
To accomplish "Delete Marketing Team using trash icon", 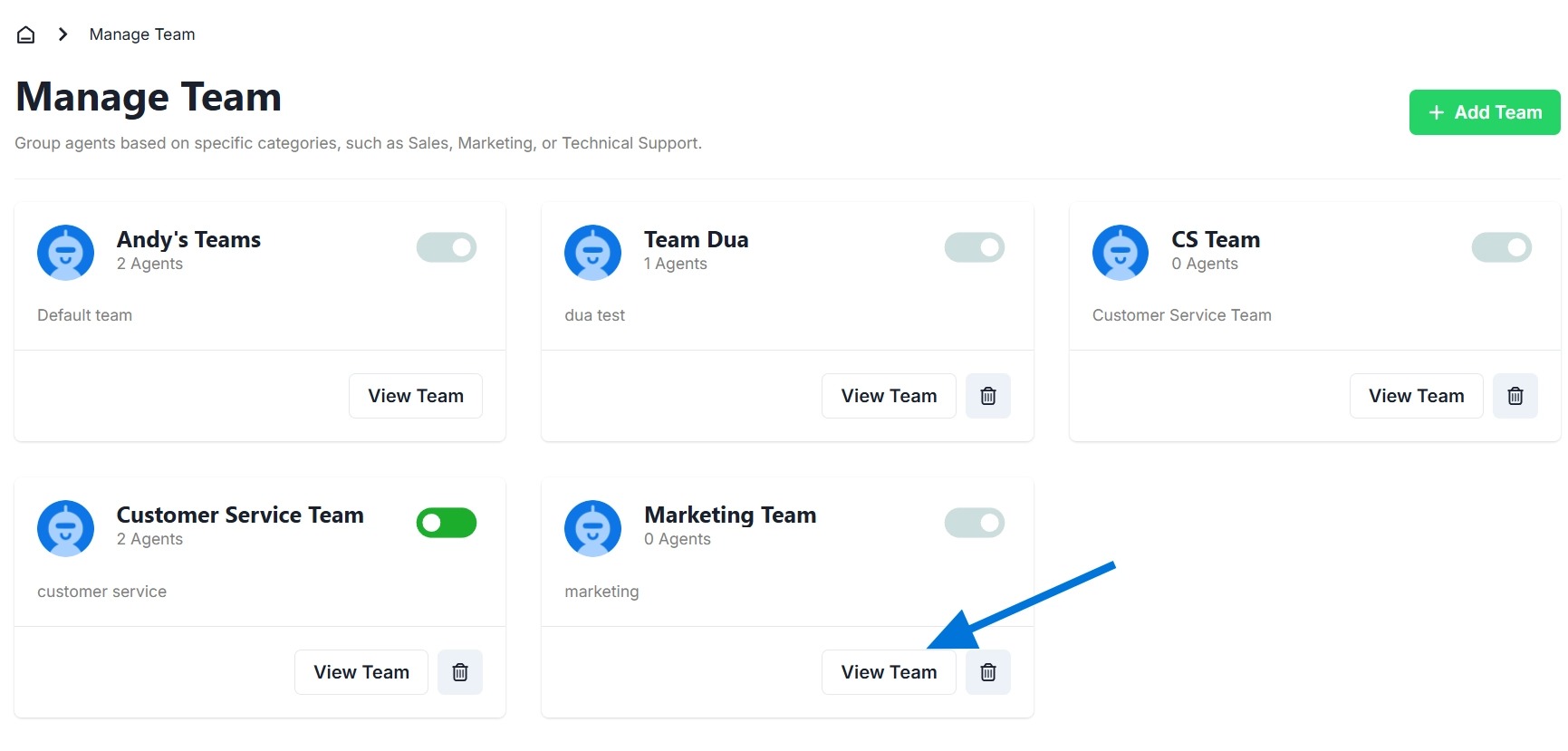I will click(x=987, y=672).
